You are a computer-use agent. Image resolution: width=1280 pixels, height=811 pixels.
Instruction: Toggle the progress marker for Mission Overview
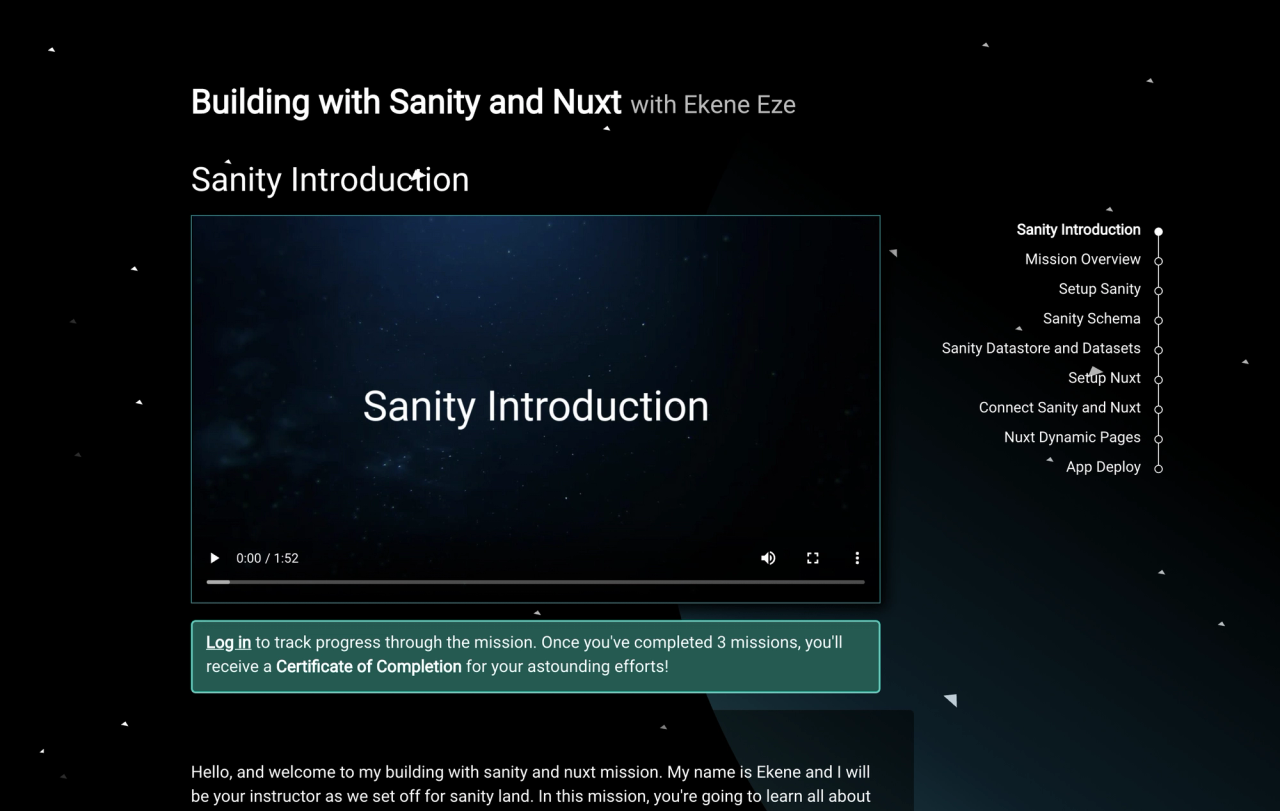[x=1158, y=260]
